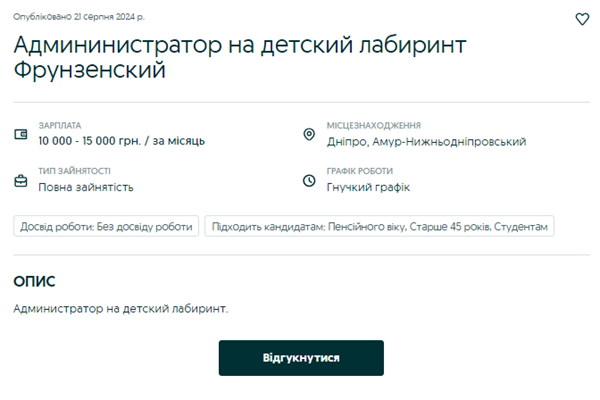
Task: Click the location pin icon
Action: point(309,134)
